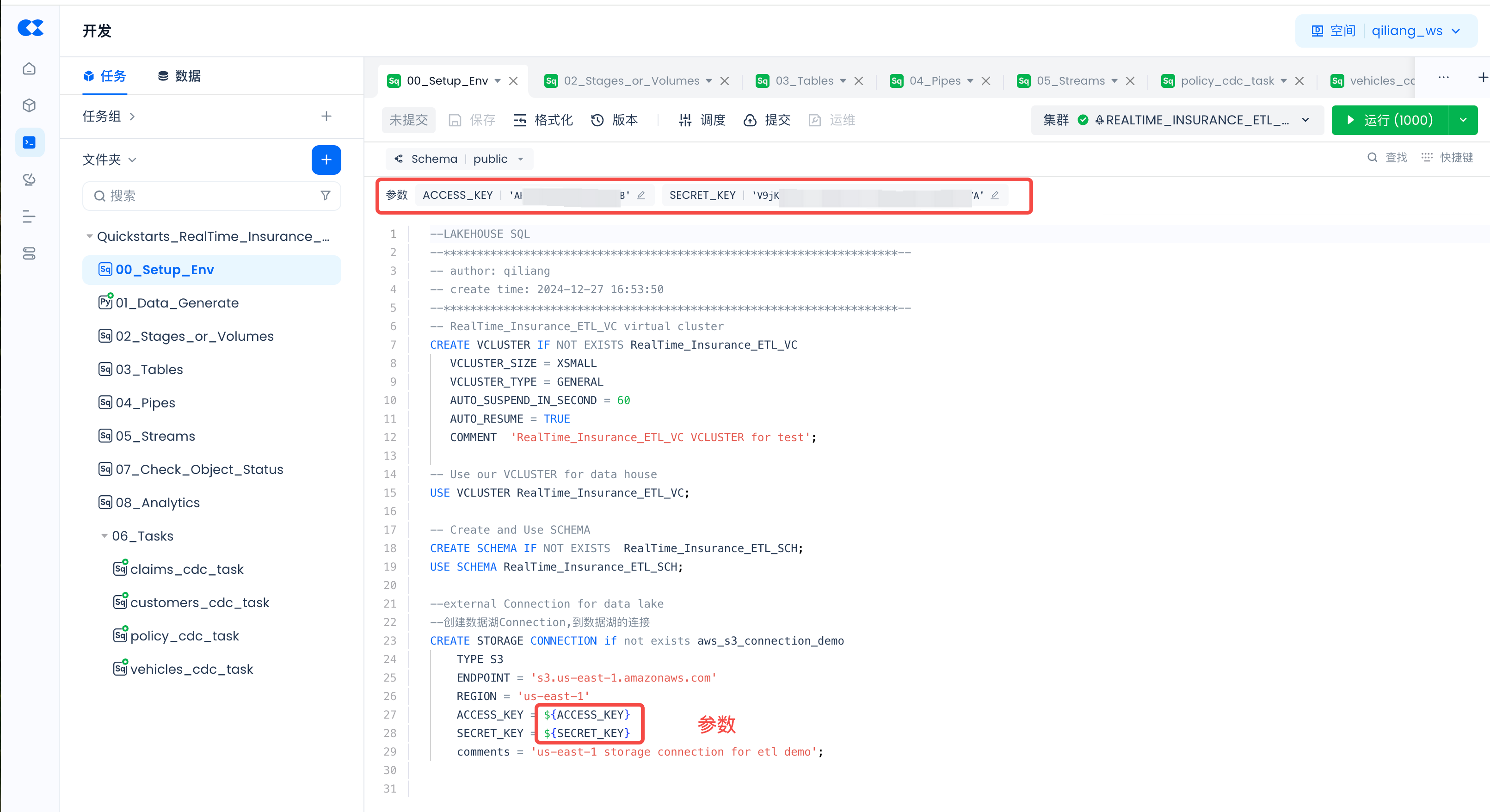Open the cube icon in left sidebar
Image resolution: width=1490 pixels, height=812 pixels.
coord(29,105)
